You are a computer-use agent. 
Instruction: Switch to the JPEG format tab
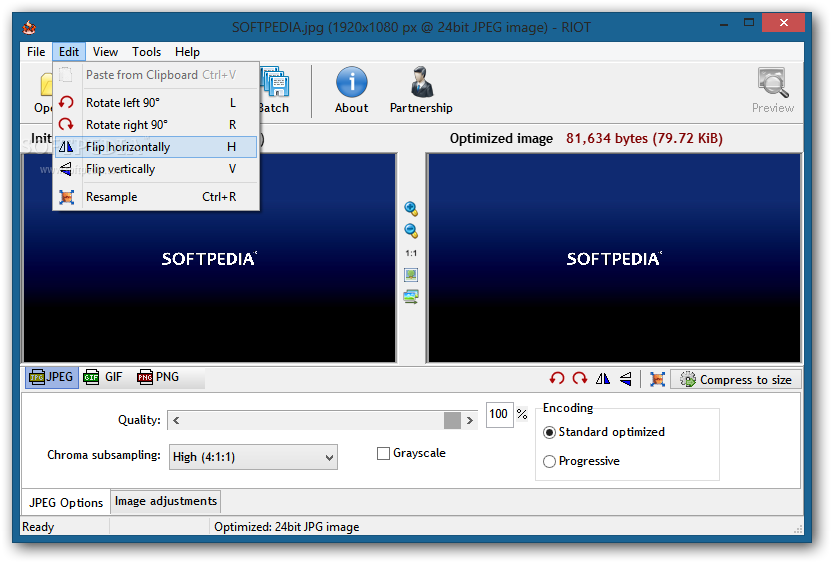coord(51,377)
